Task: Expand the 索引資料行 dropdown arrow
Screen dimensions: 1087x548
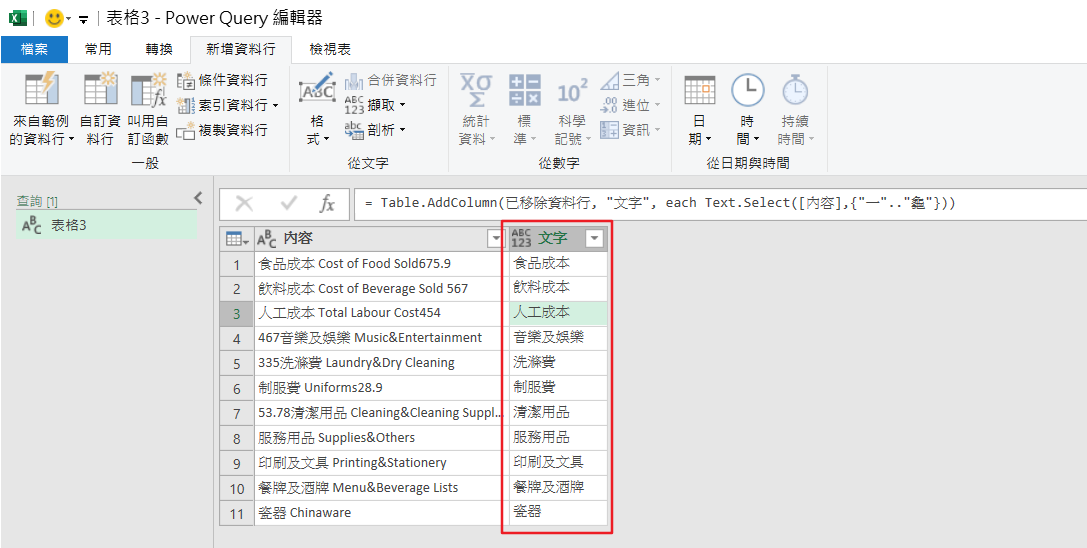Action: tap(275, 105)
